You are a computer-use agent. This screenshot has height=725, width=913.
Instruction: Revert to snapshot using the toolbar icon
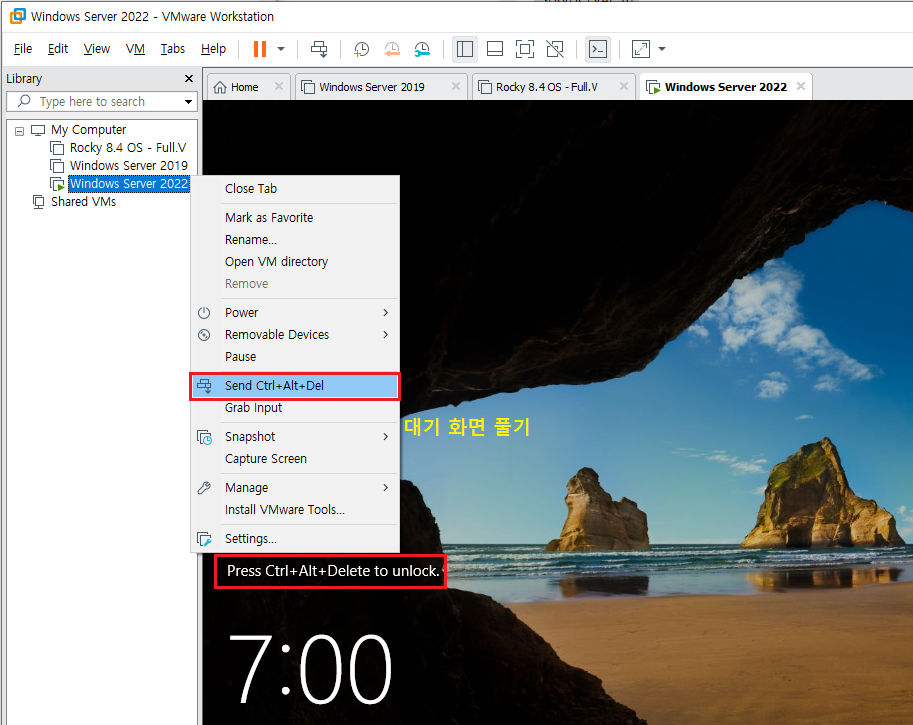click(392, 49)
